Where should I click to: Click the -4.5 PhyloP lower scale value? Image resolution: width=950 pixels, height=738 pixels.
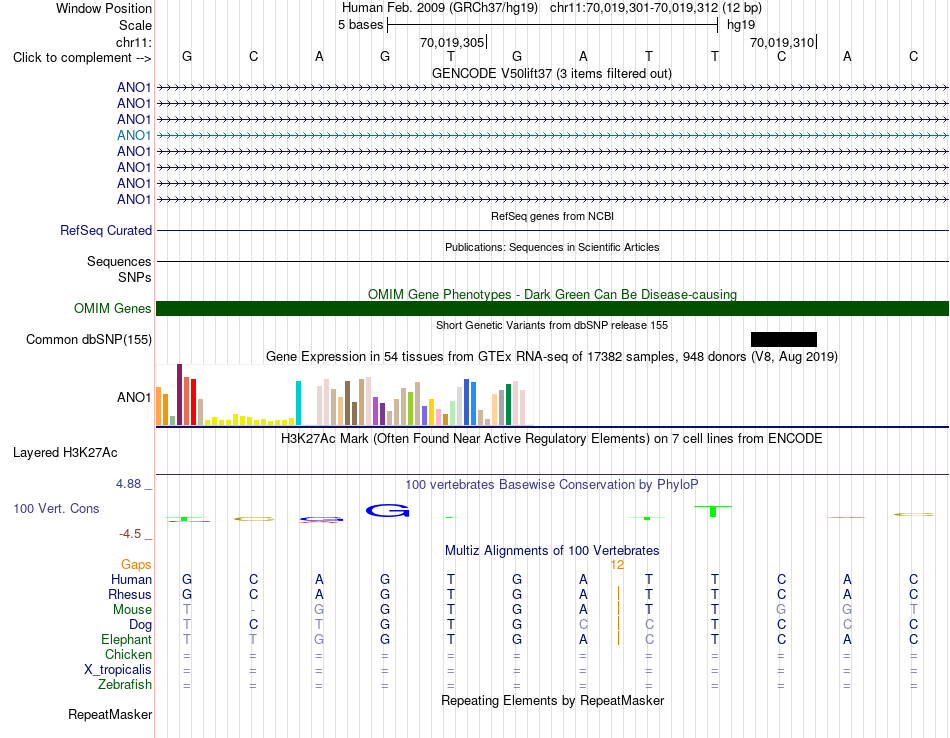click(130, 534)
